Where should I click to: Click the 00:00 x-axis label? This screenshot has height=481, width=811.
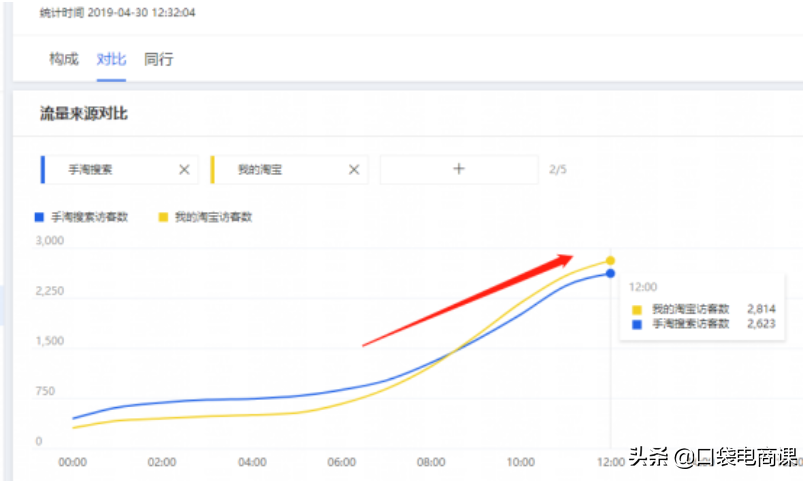click(x=72, y=462)
